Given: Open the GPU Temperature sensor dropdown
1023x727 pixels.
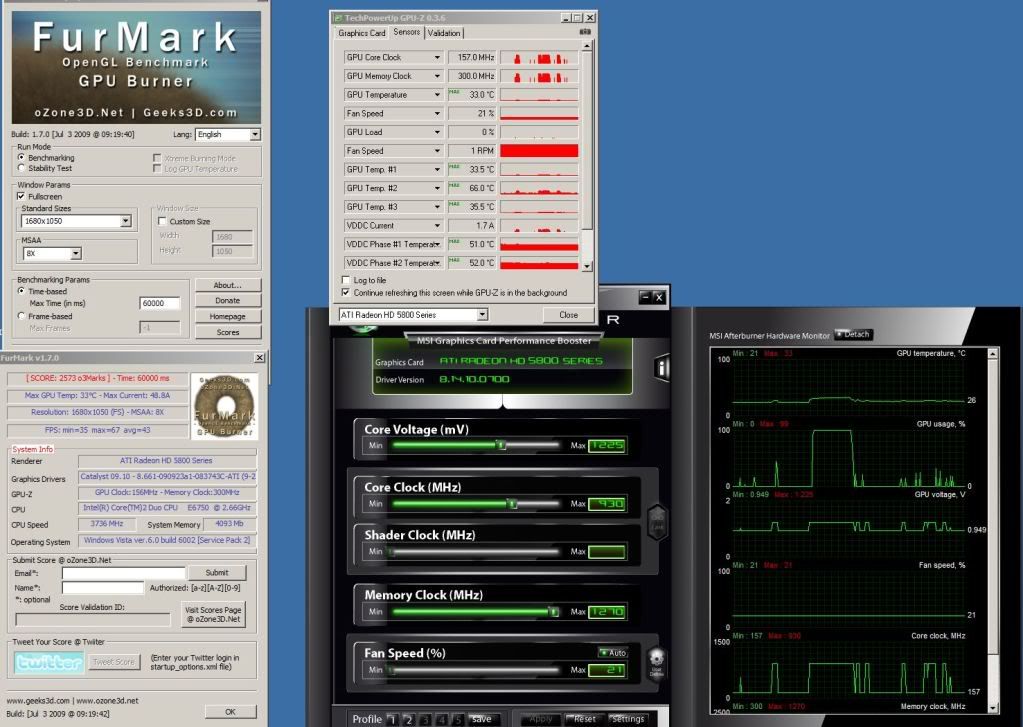Looking at the screenshot, I should coord(393,95).
